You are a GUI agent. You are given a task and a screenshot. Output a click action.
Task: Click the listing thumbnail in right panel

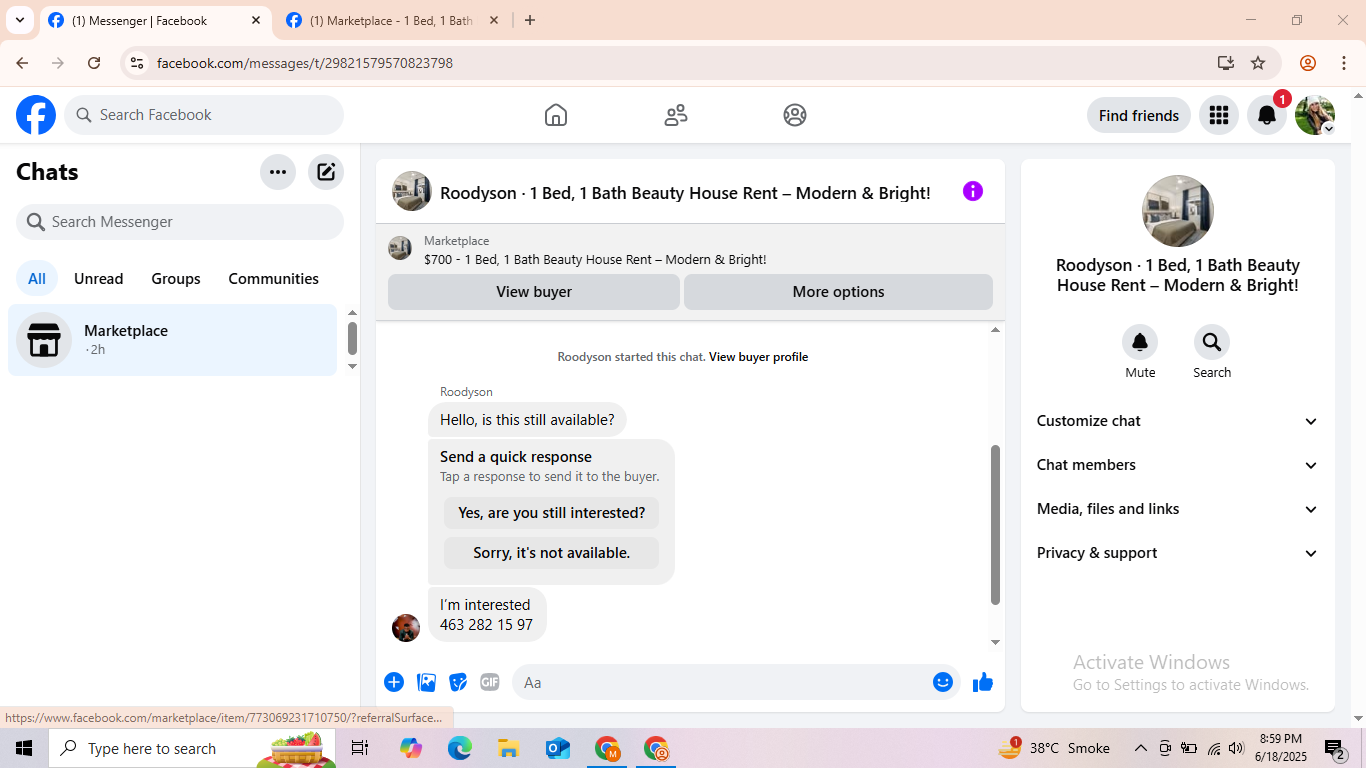pos(1178,211)
